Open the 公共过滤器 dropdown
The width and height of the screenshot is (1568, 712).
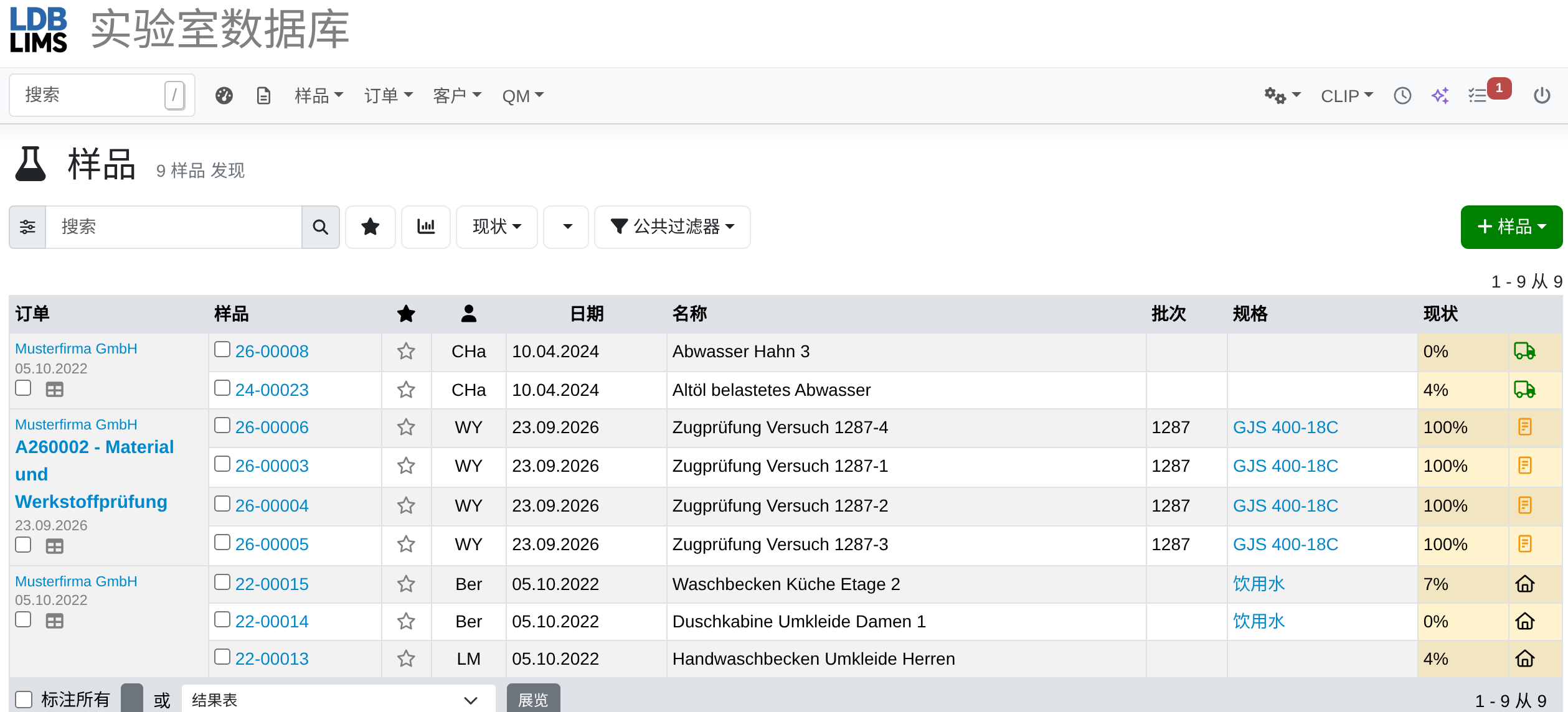click(673, 227)
